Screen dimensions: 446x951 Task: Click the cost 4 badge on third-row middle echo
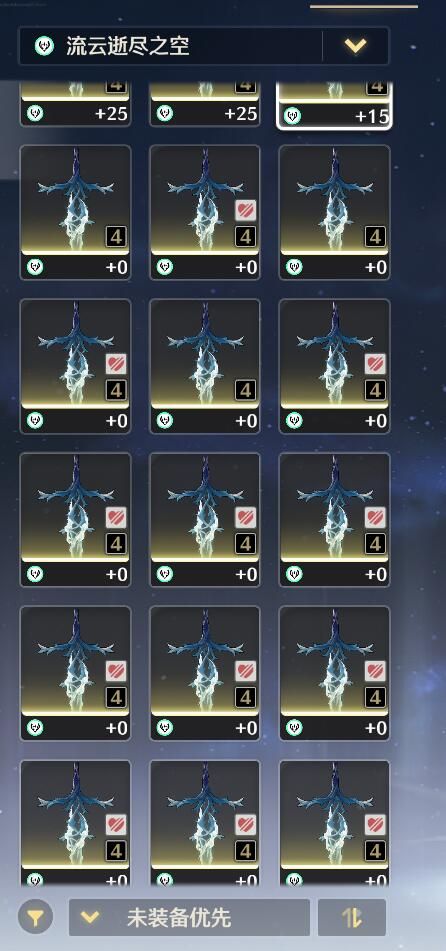pyautogui.click(x=245, y=389)
